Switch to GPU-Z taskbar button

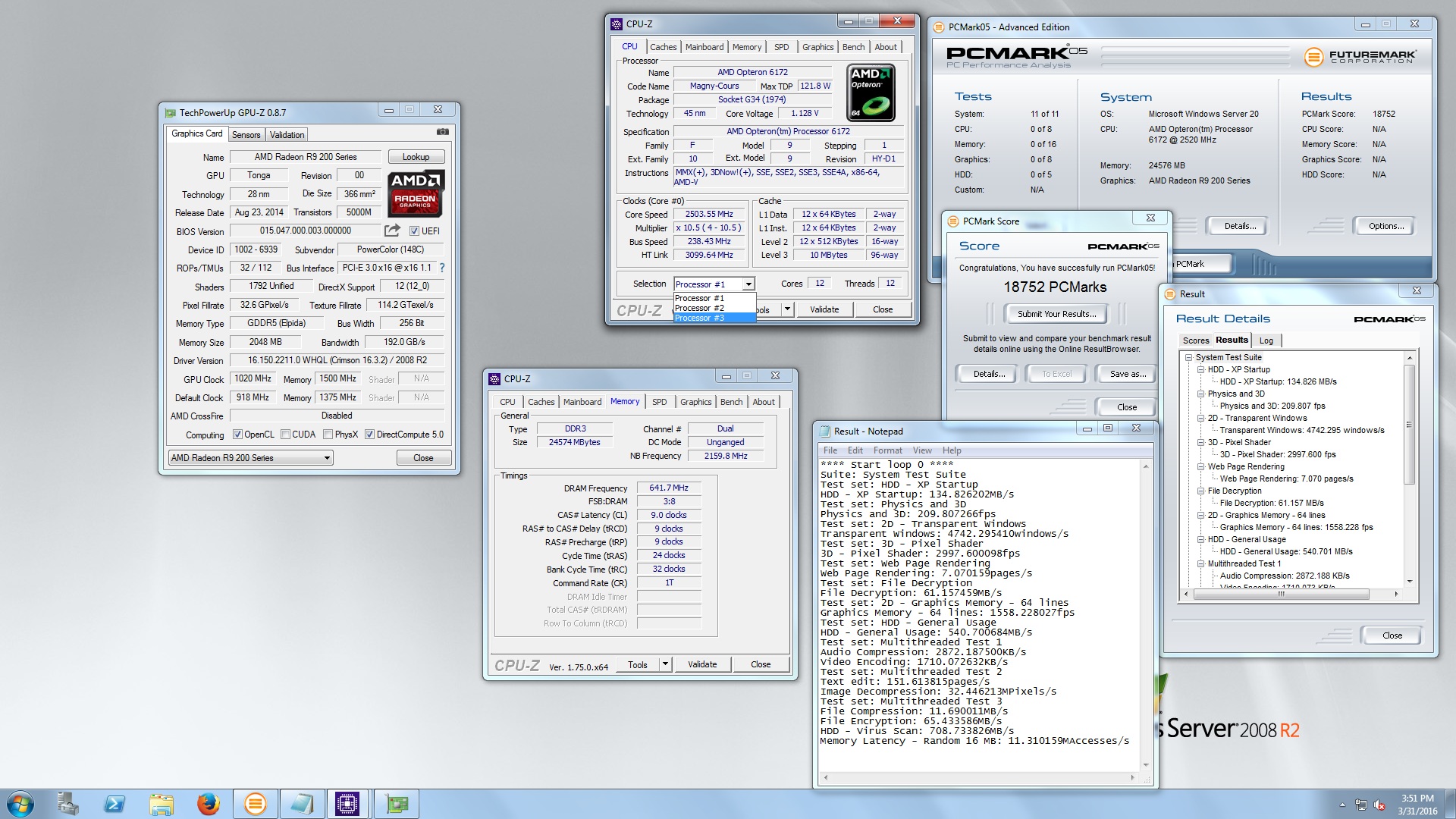tap(397, 804)
